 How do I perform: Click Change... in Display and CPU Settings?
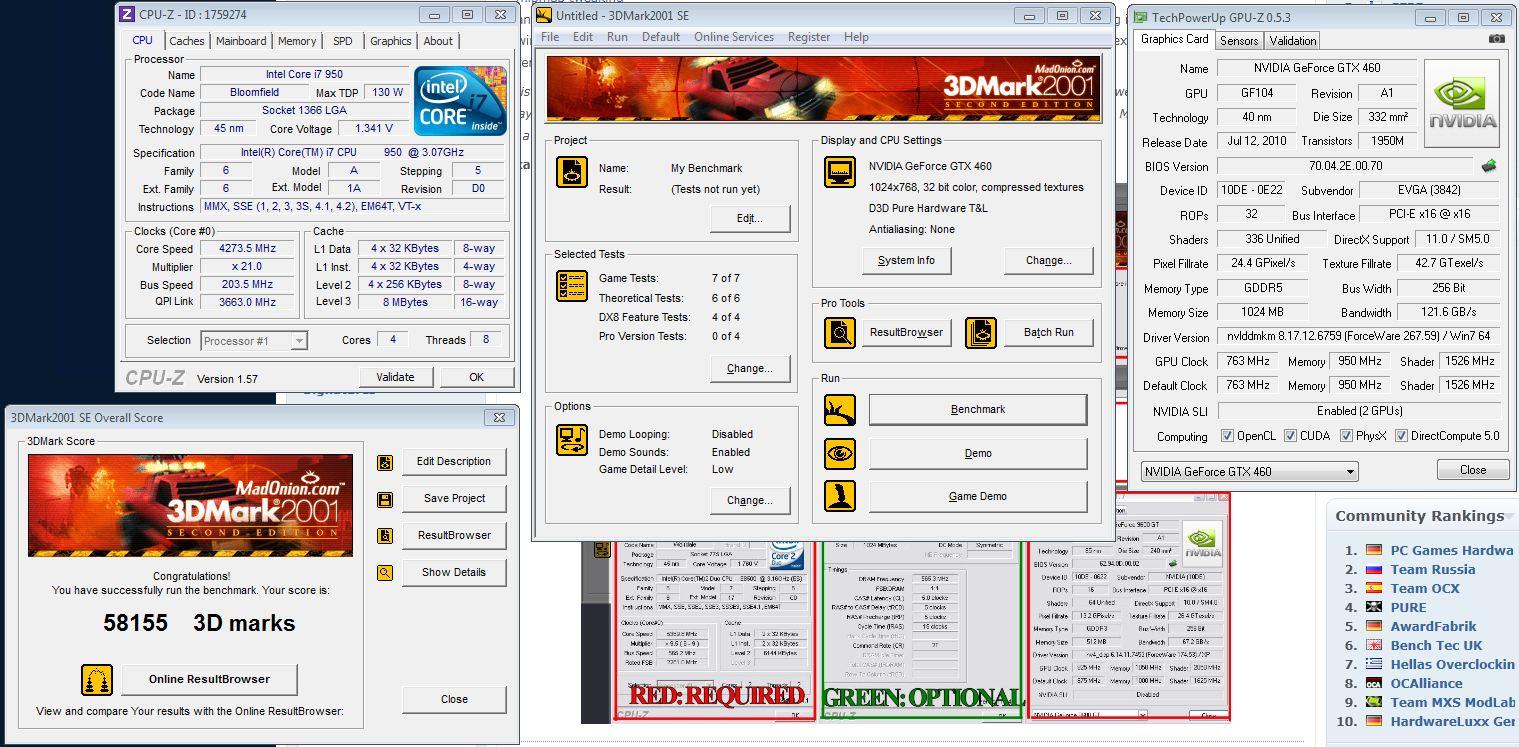[1048, 260]
